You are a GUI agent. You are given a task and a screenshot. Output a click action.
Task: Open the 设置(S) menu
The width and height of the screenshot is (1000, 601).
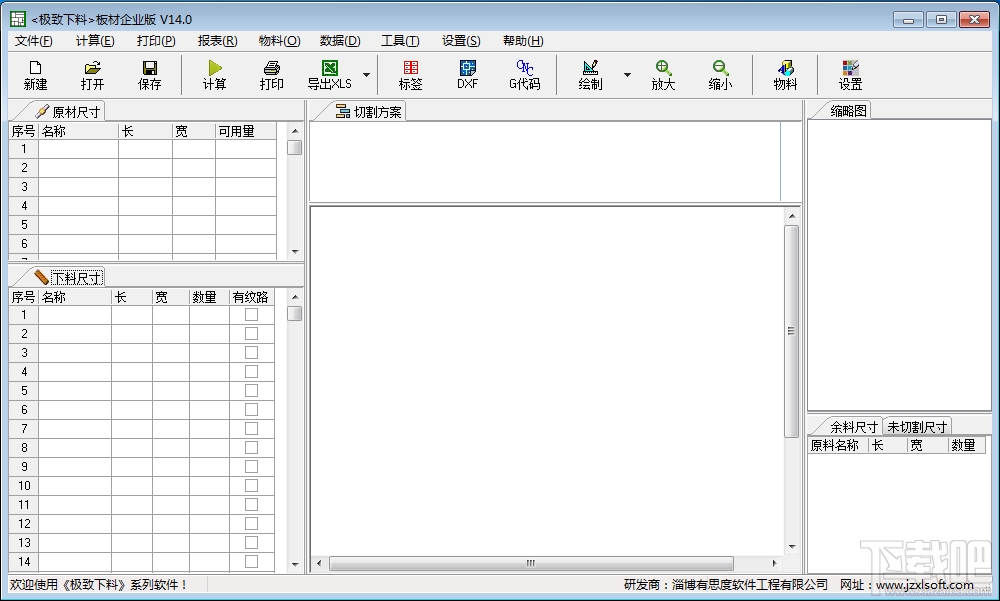coord(461,41)
